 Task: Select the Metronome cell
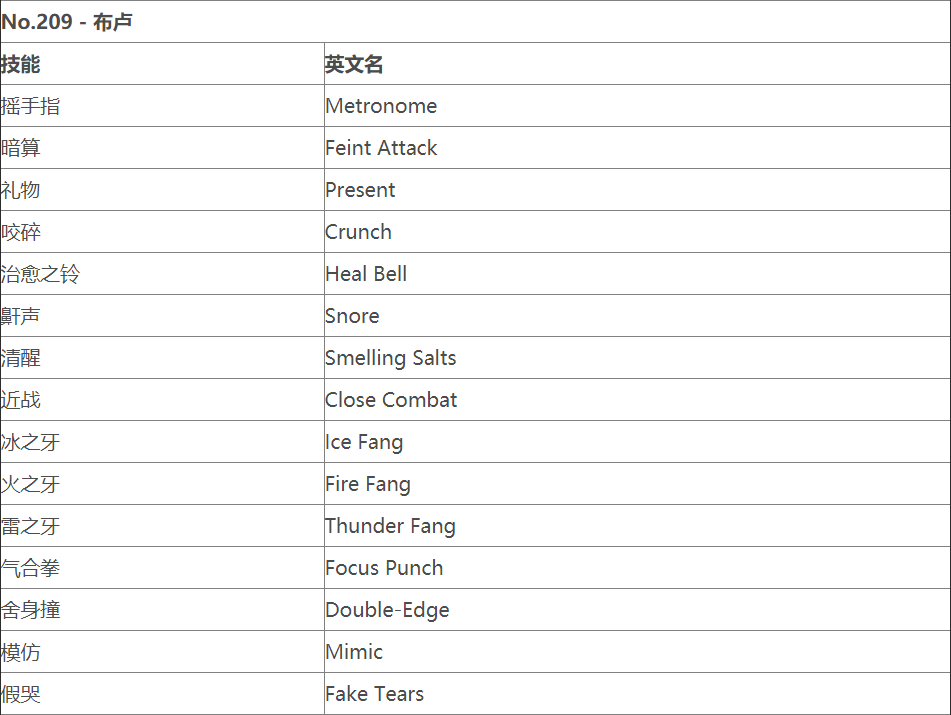pyautogui.click(x=381, y=106)
